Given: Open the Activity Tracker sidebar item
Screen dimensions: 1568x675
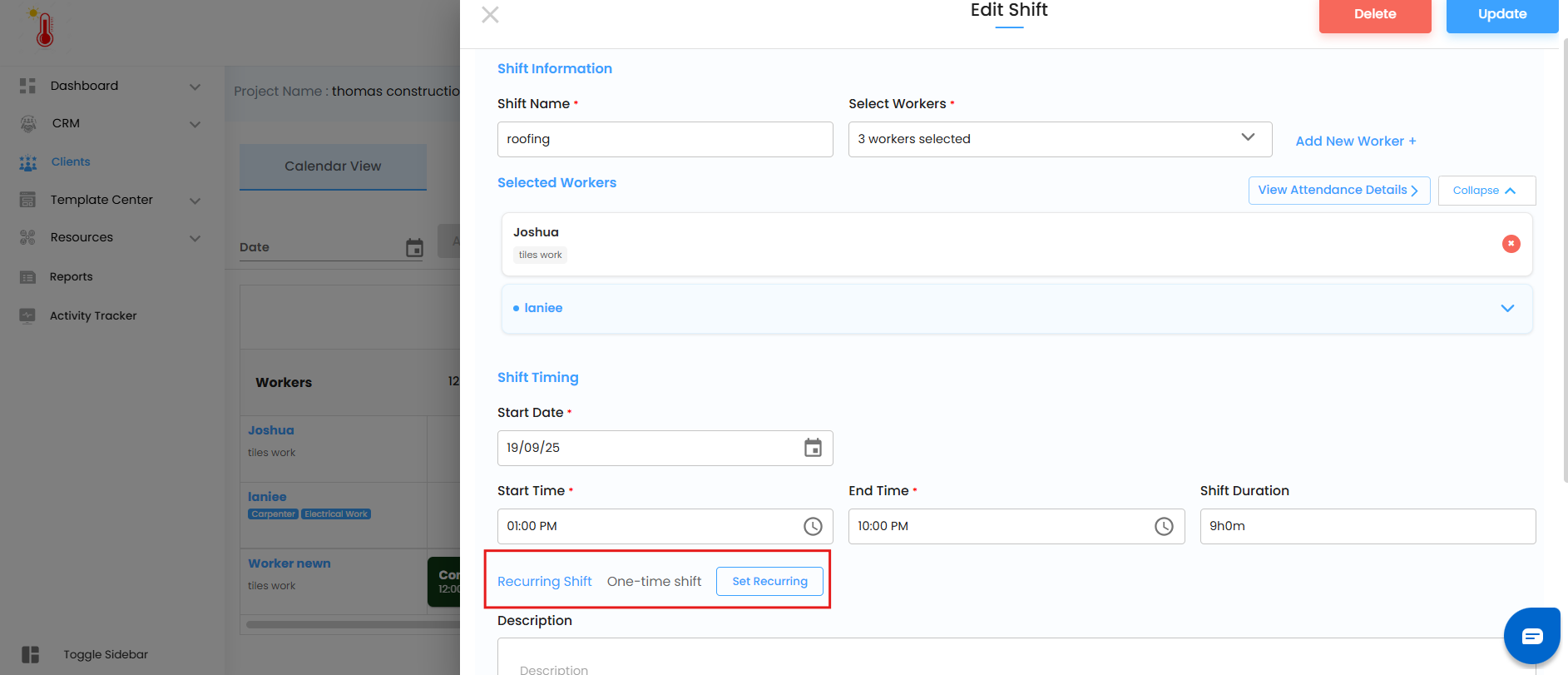Looking at the screenshot, I should [93, 315].
